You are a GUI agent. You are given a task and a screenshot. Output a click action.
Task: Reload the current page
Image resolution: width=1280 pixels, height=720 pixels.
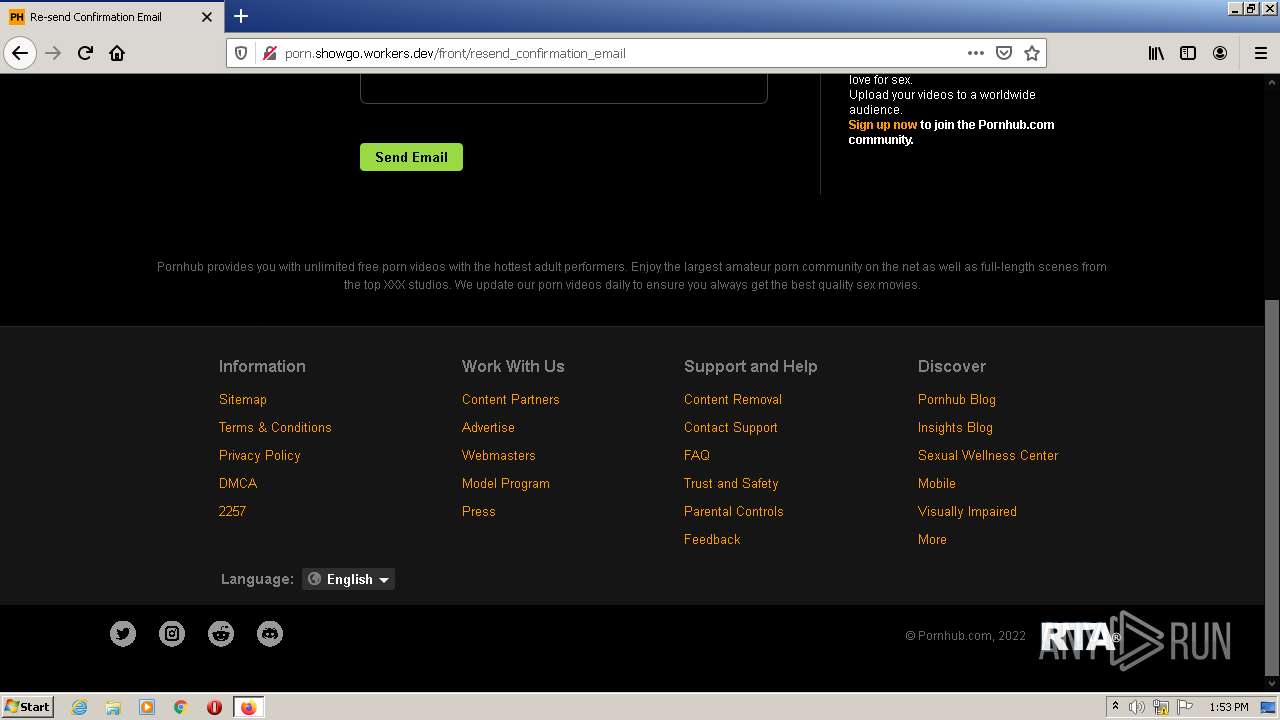coord(85,53)
